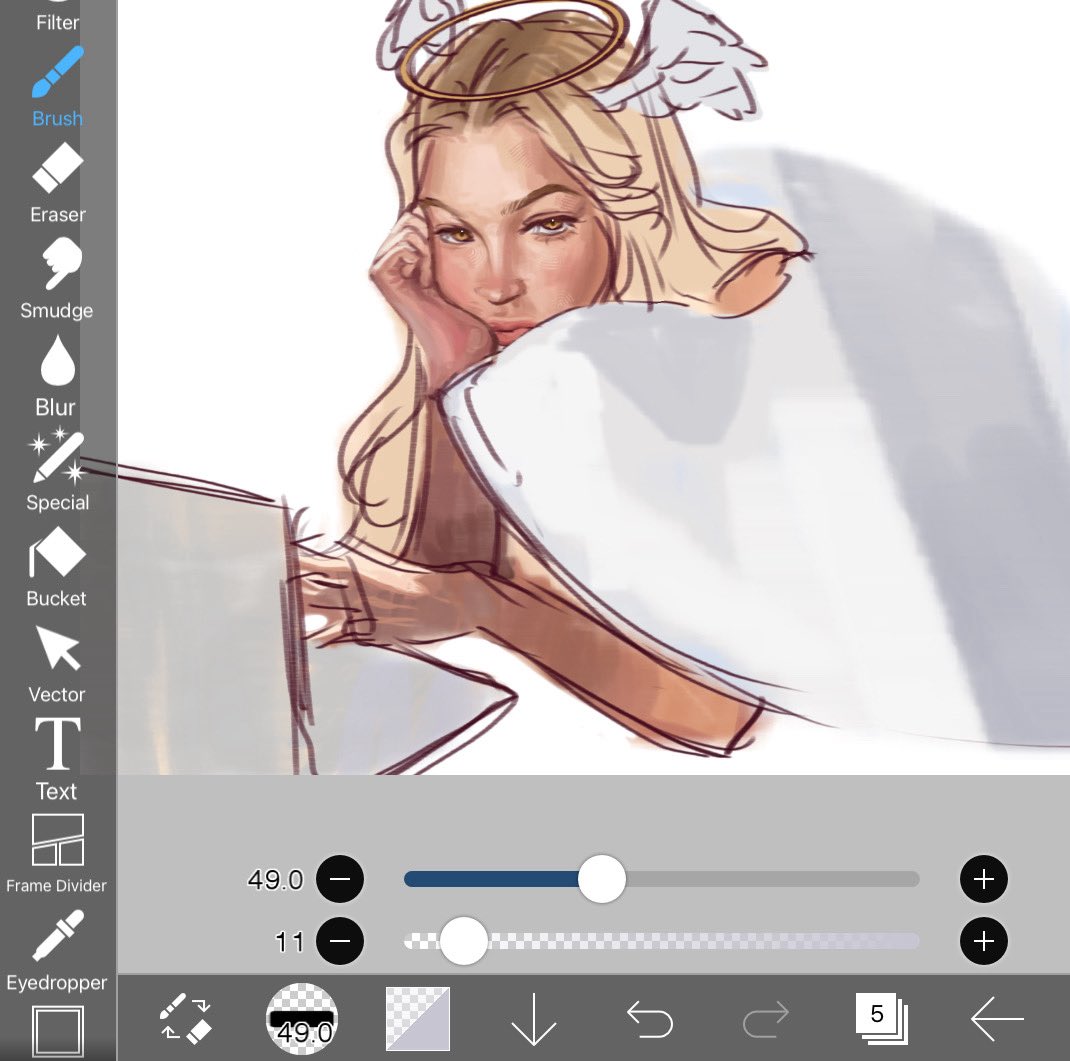Select the Text tool
Viewport: 1070px width, 1061px height.
pos(57,759)
